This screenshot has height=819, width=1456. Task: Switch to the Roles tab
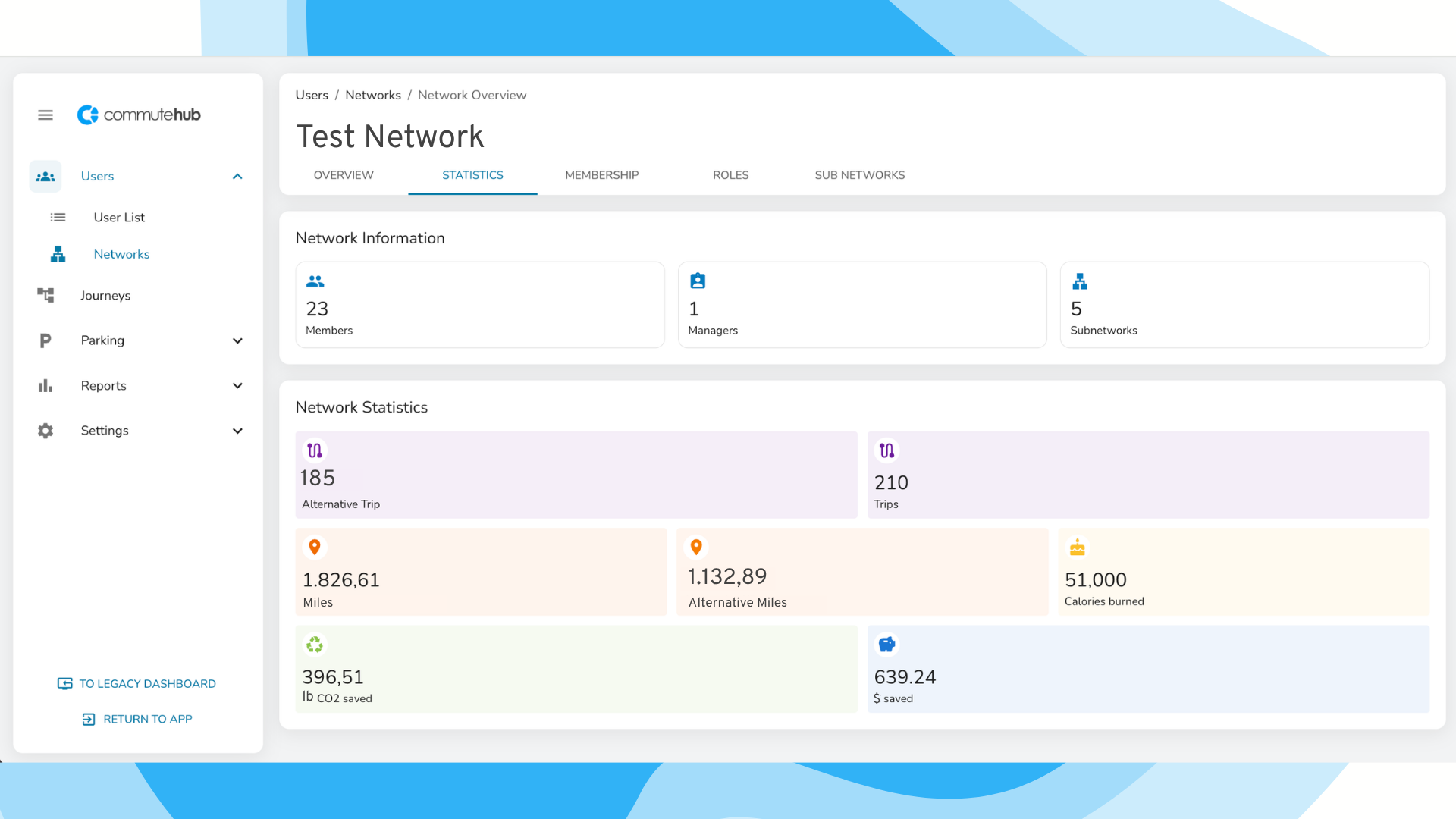coord(731,175)
